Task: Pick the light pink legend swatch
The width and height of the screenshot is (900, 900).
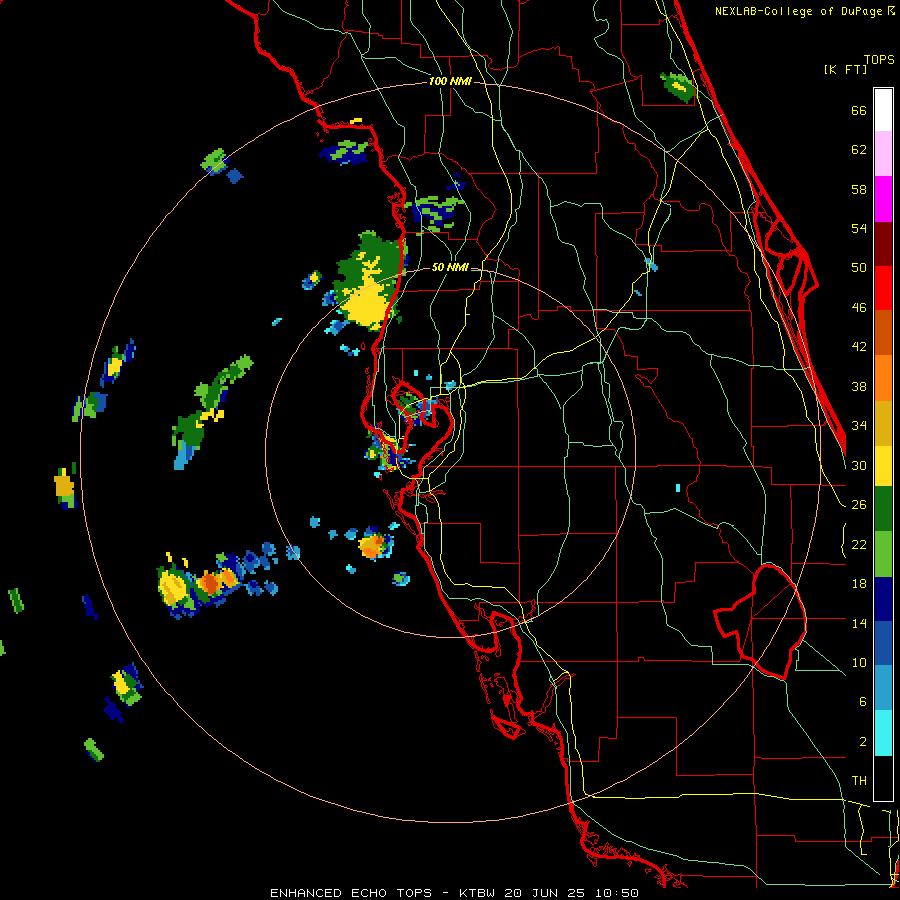Action: (883, 154)
